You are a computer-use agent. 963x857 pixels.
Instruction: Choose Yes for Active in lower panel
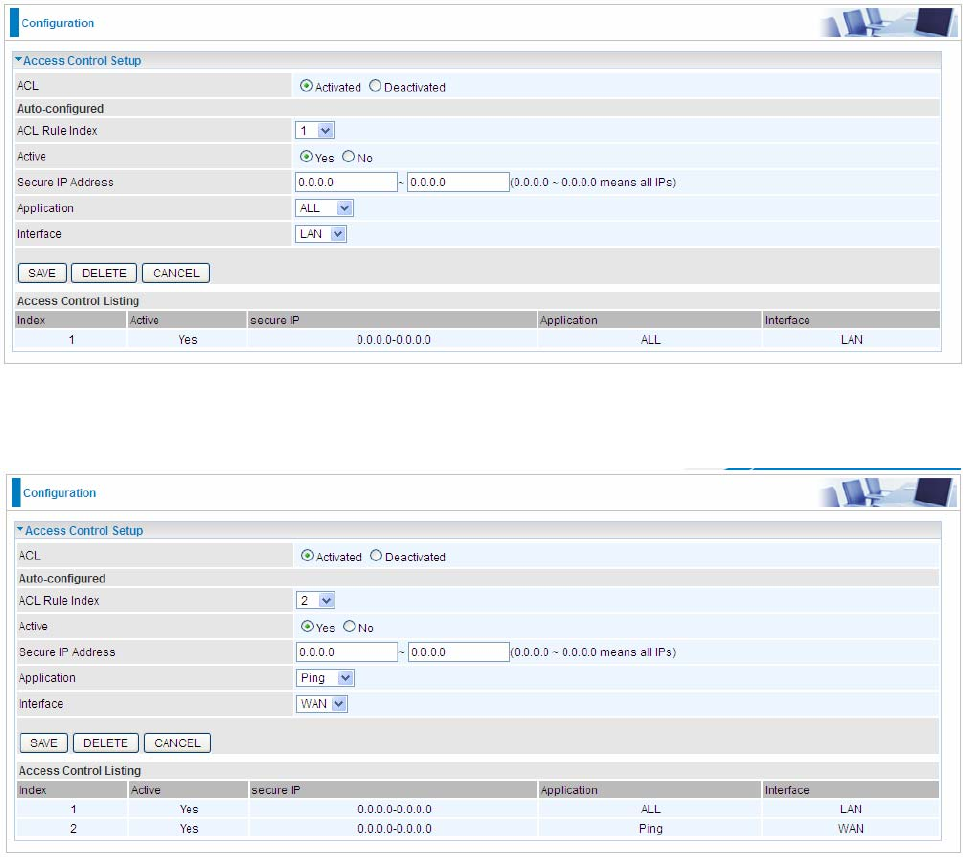pyautogui.click(x=307, y=627)
